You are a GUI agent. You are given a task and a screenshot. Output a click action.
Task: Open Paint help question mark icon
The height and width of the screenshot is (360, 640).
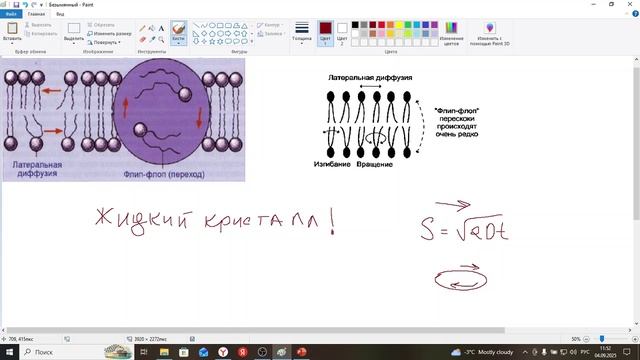[635, 14]
